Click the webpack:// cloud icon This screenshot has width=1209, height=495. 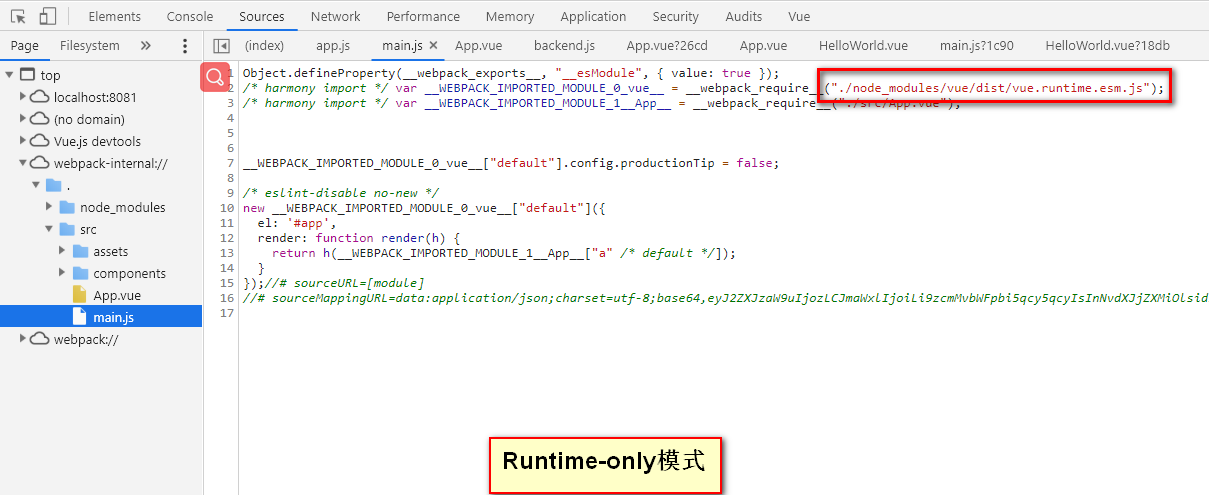(x=39, y=339)
